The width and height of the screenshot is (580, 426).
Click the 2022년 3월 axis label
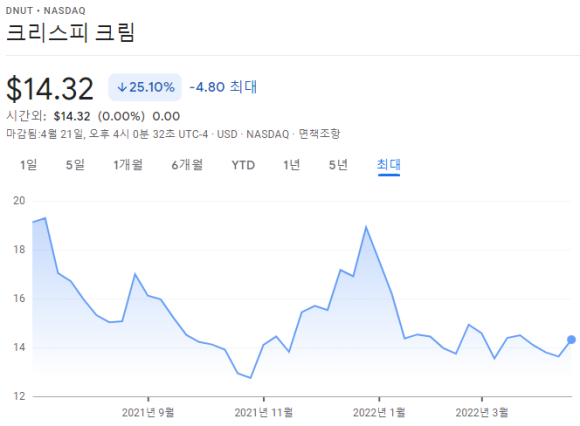point(482,412)
